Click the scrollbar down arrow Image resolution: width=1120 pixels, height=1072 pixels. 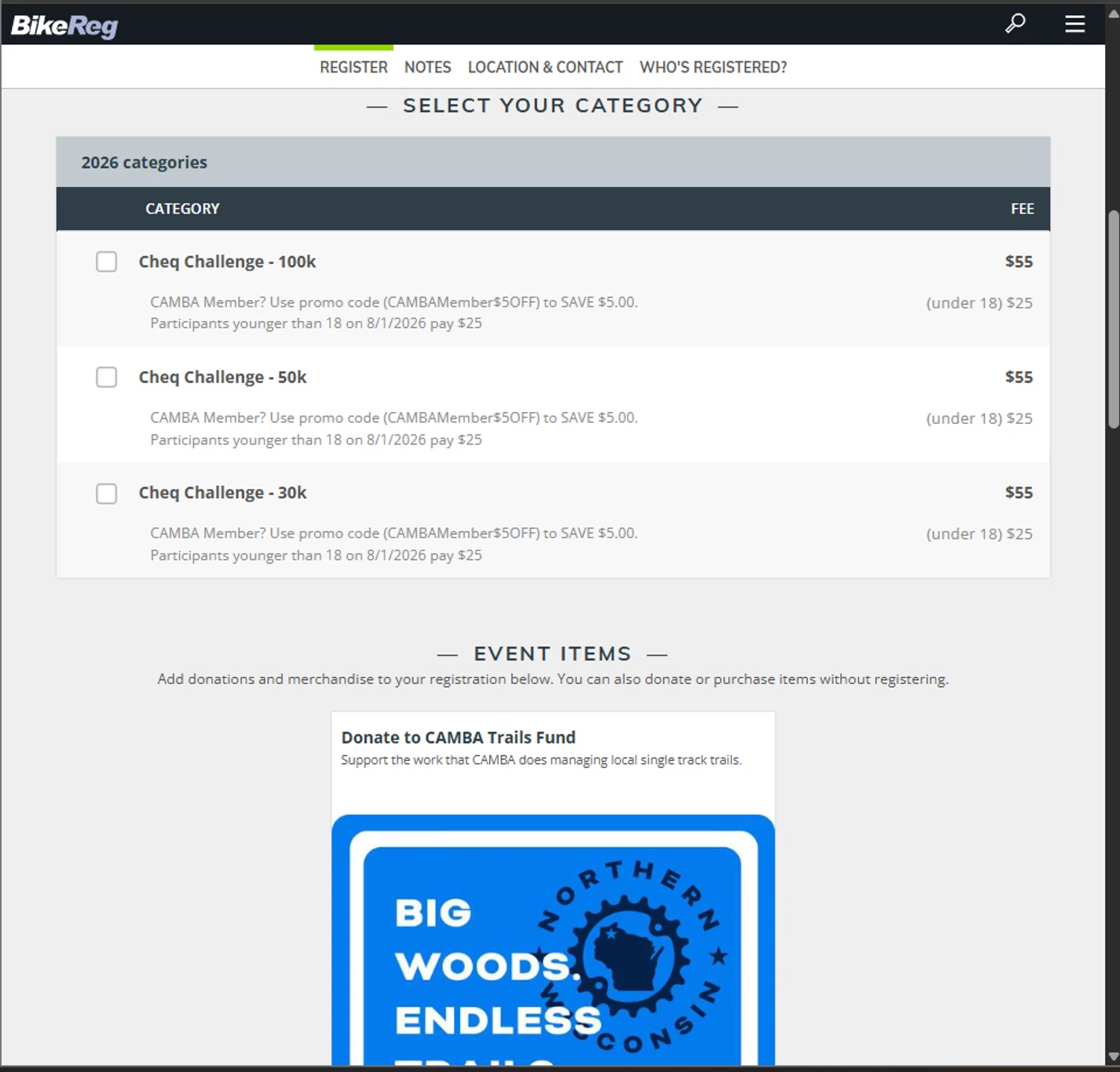1113,1056
